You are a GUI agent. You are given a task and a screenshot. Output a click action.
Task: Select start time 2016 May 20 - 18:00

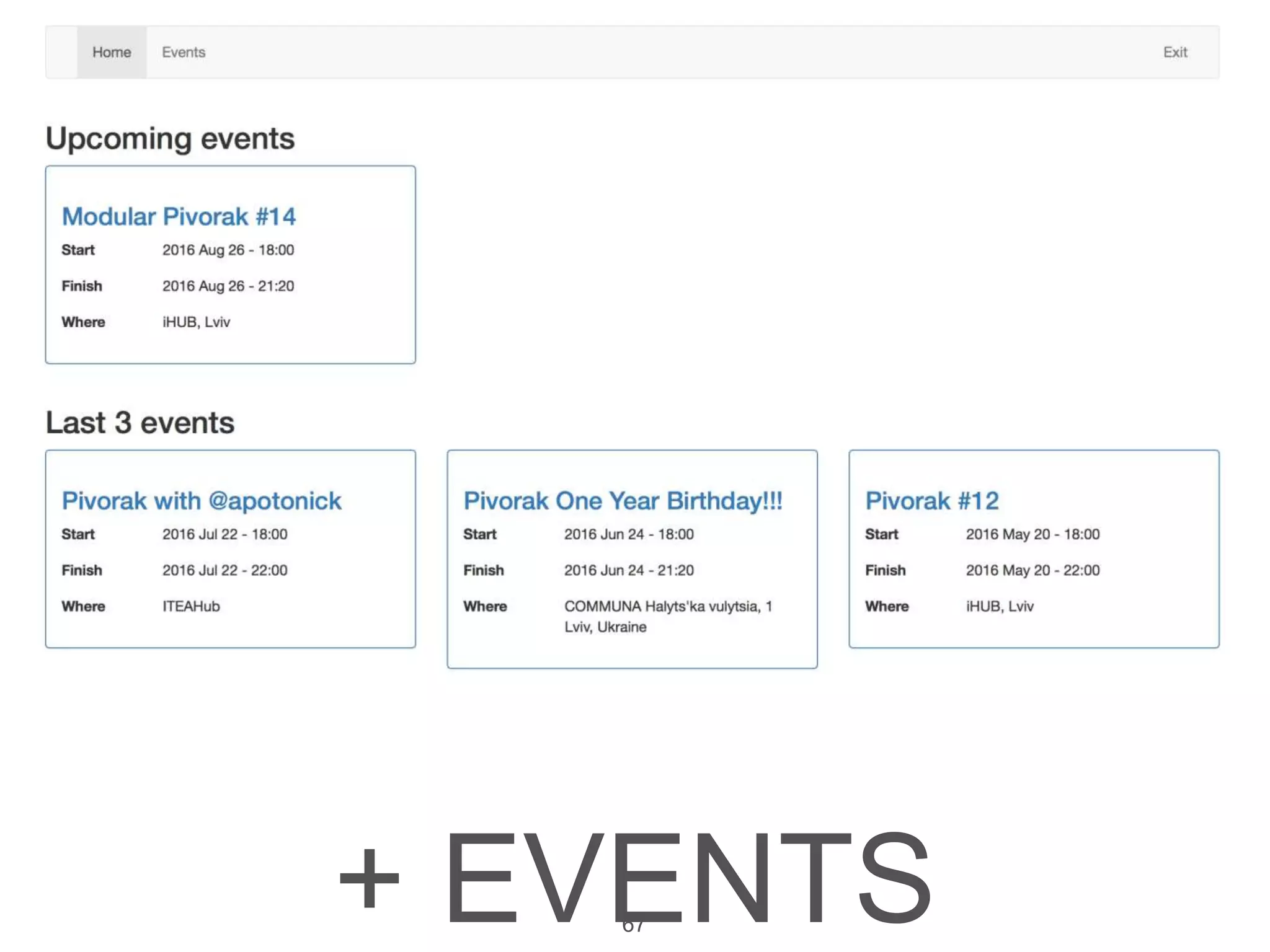pyautogui.click(x=1032, y=534)
